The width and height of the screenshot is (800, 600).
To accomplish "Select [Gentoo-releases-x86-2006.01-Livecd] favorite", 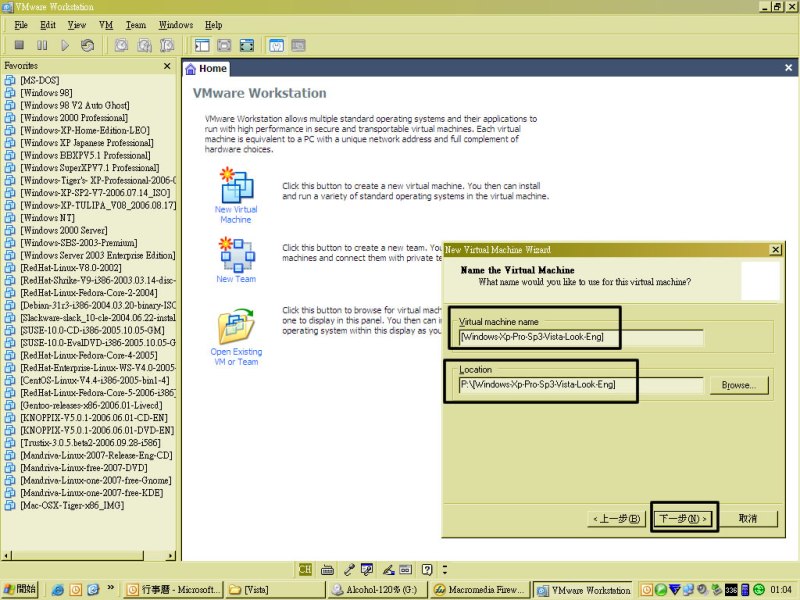I will [x=91, y=406].
